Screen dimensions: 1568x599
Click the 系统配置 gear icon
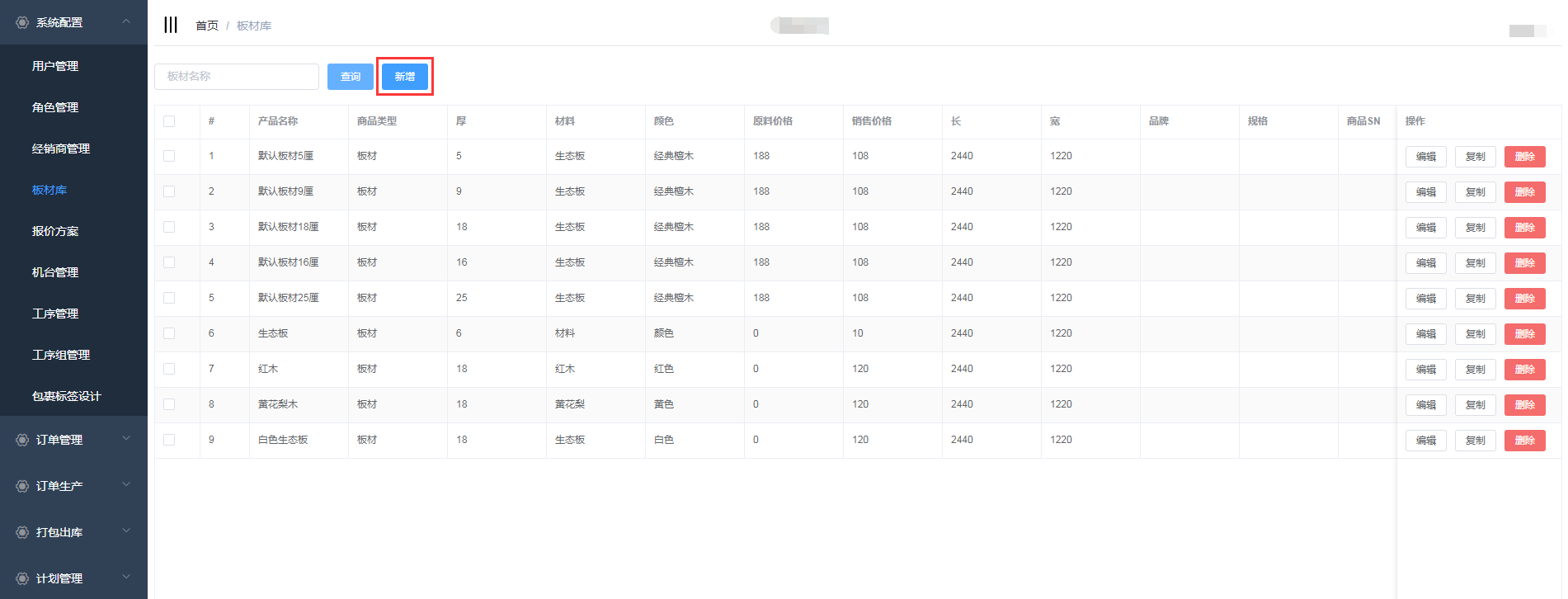coord(22,22)
